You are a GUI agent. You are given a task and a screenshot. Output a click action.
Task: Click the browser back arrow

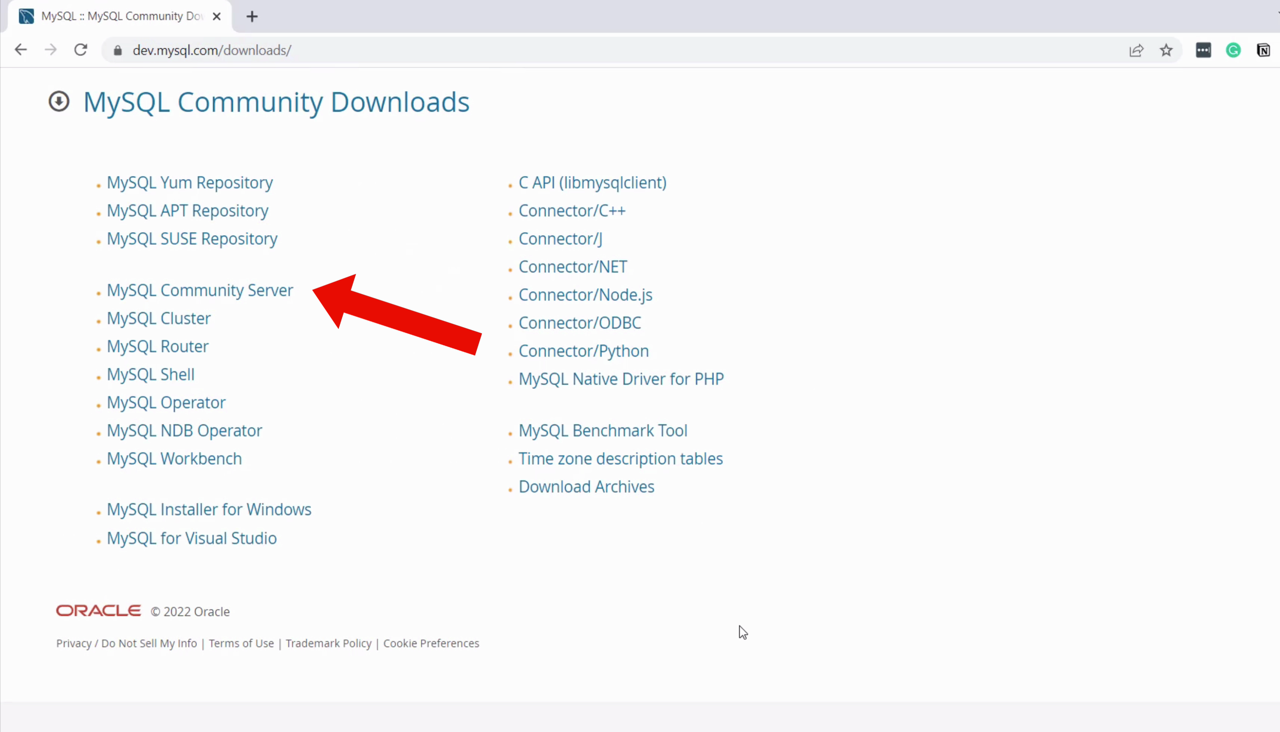[x=21, y=50]
